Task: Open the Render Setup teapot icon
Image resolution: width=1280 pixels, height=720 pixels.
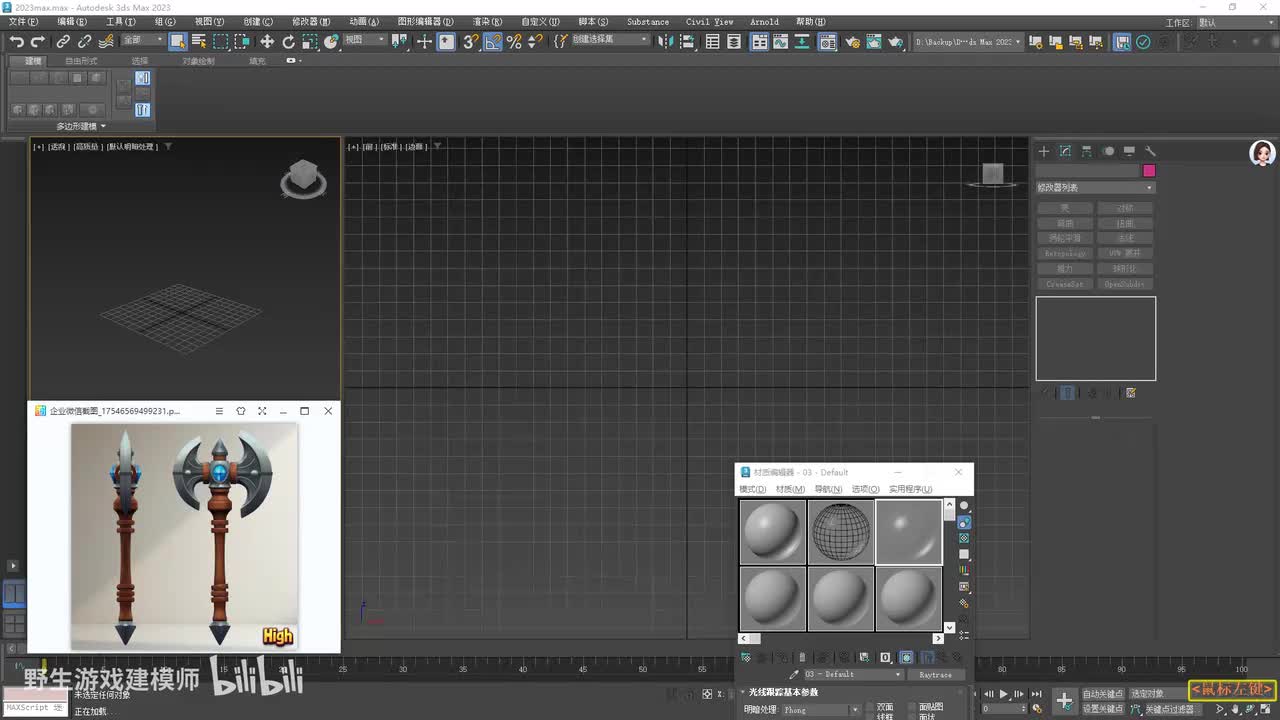Action: coord(852,41)
